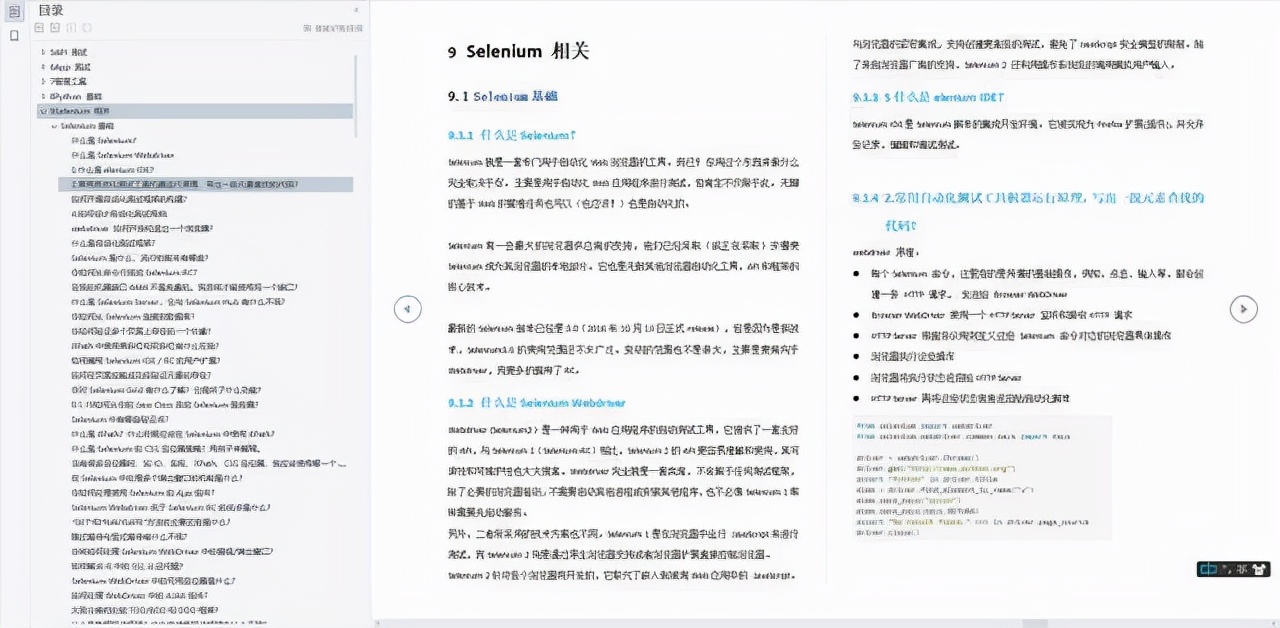Open the table of contents sidebar icon

click(x=14, y=11)
